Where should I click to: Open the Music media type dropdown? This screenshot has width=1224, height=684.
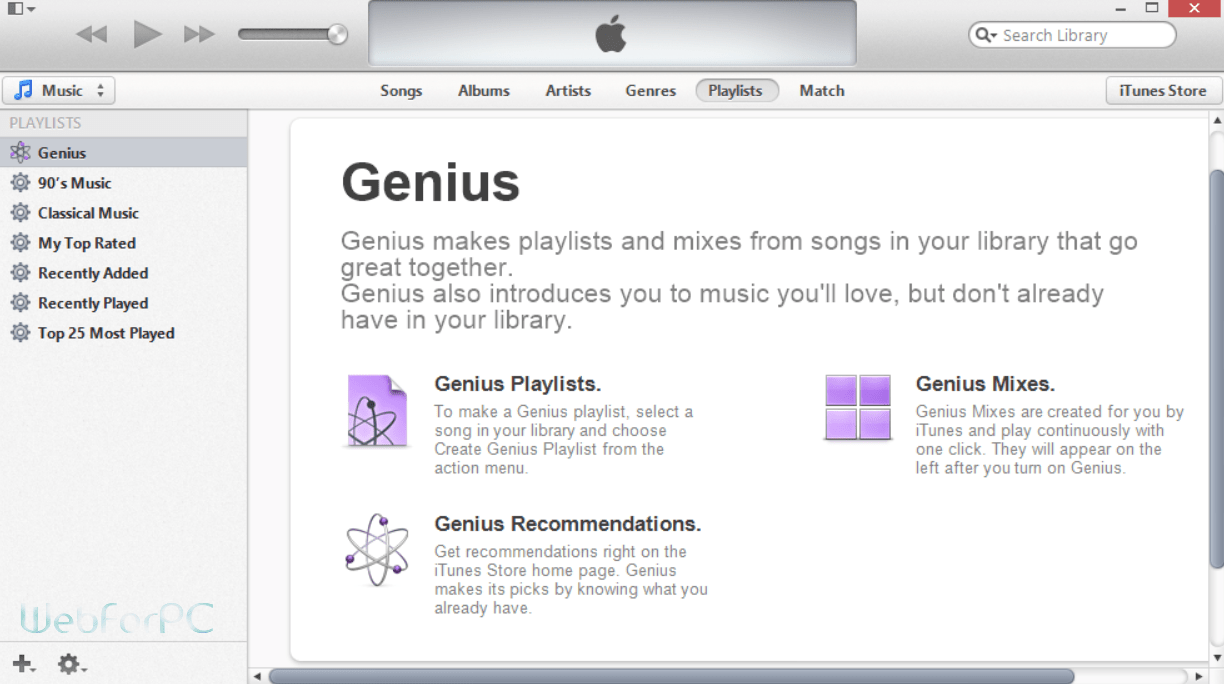(101, 89)
